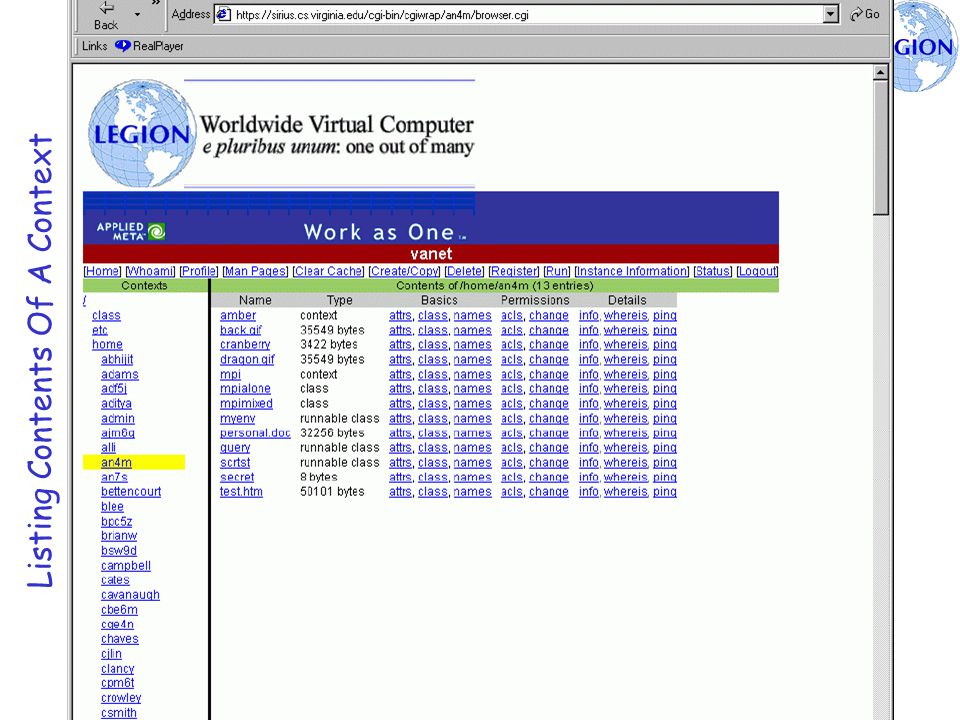Open the adams context

point(119,374)
